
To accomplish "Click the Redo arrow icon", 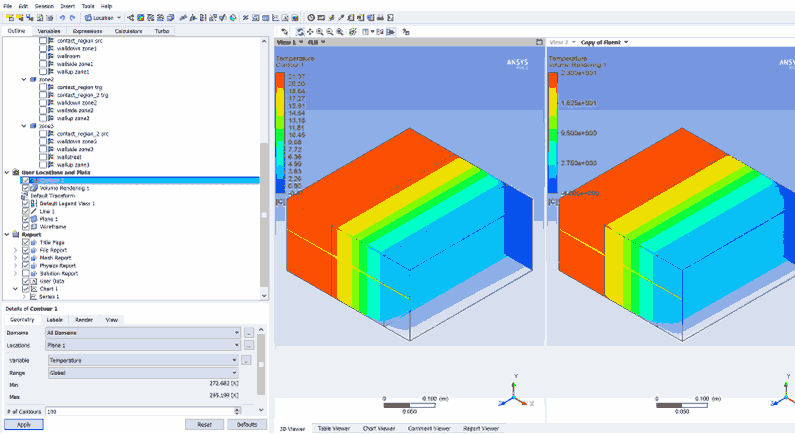I will 74,18.
